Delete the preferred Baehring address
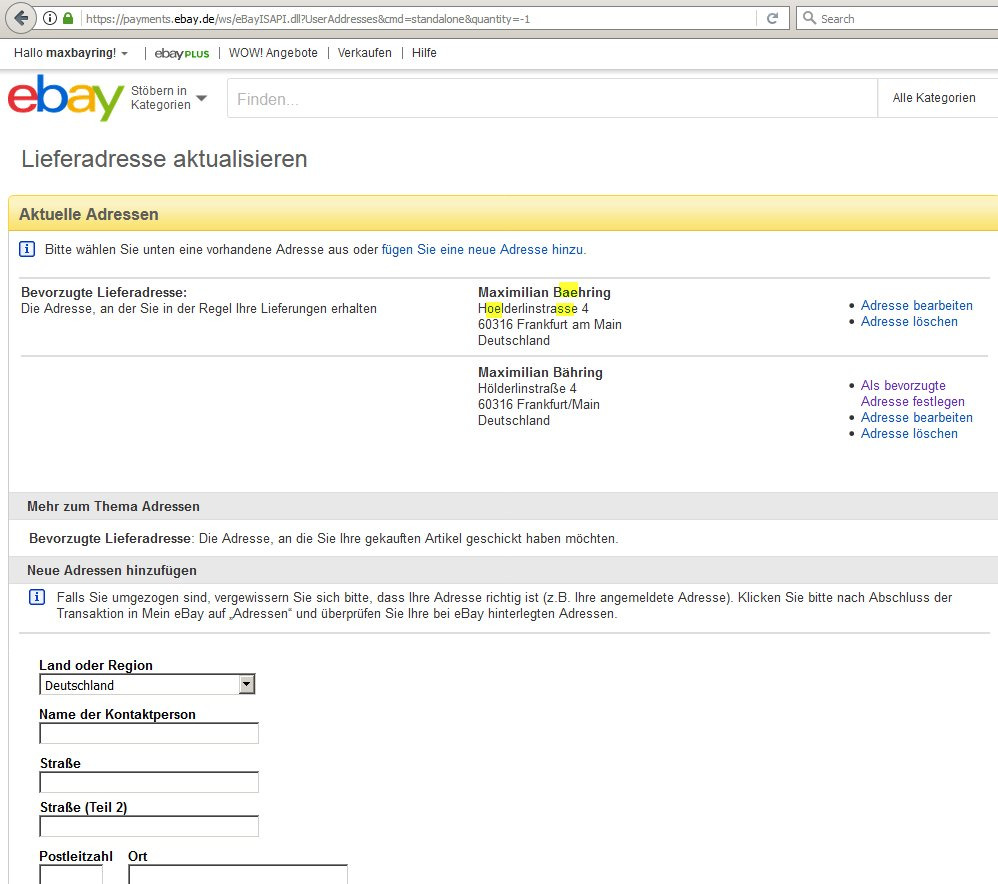Viewport: 998px width, 884px height. pos(909,321)
